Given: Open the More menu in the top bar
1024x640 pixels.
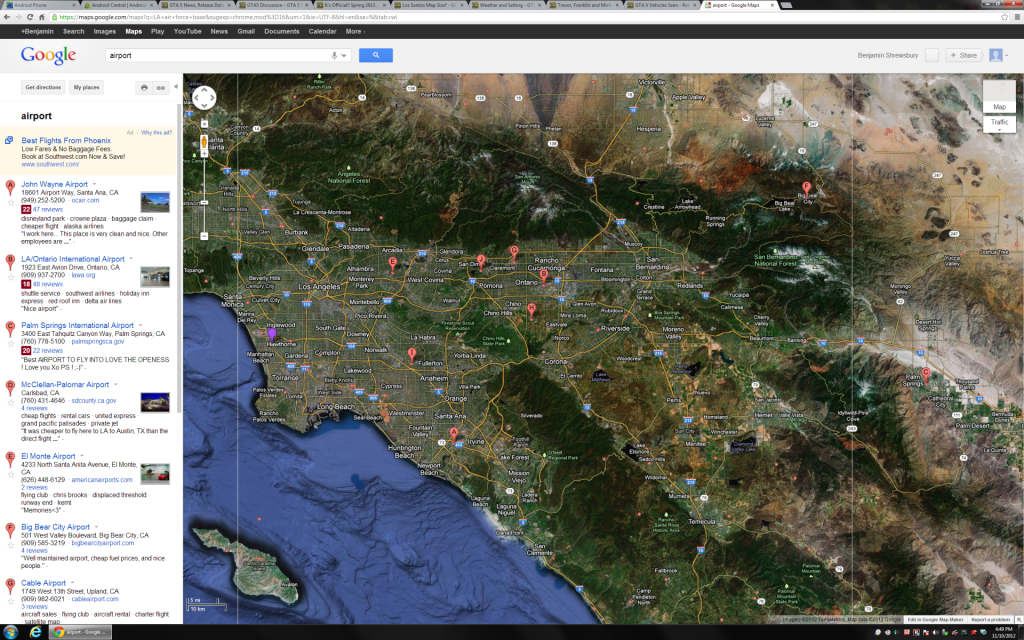Looking at the screenshot, I should click(353, 31).
